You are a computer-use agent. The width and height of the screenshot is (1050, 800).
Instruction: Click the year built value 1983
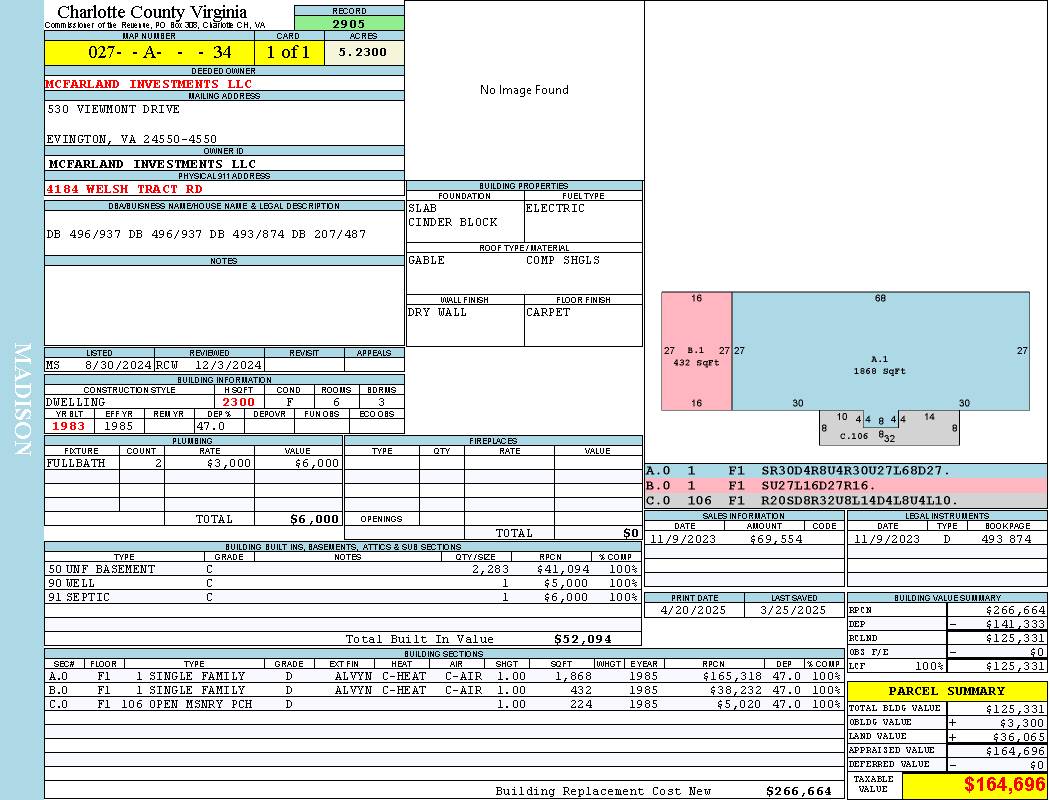[70, 426]
